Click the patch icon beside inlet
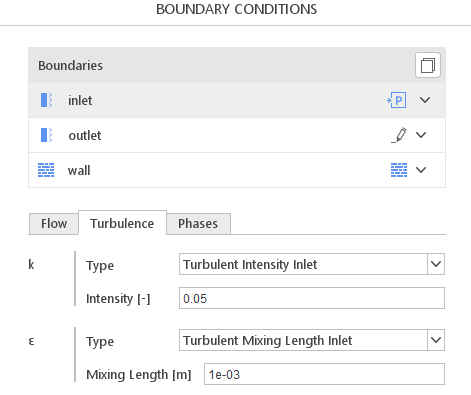This screenshot has height=395, width=471. click(46, 100)
